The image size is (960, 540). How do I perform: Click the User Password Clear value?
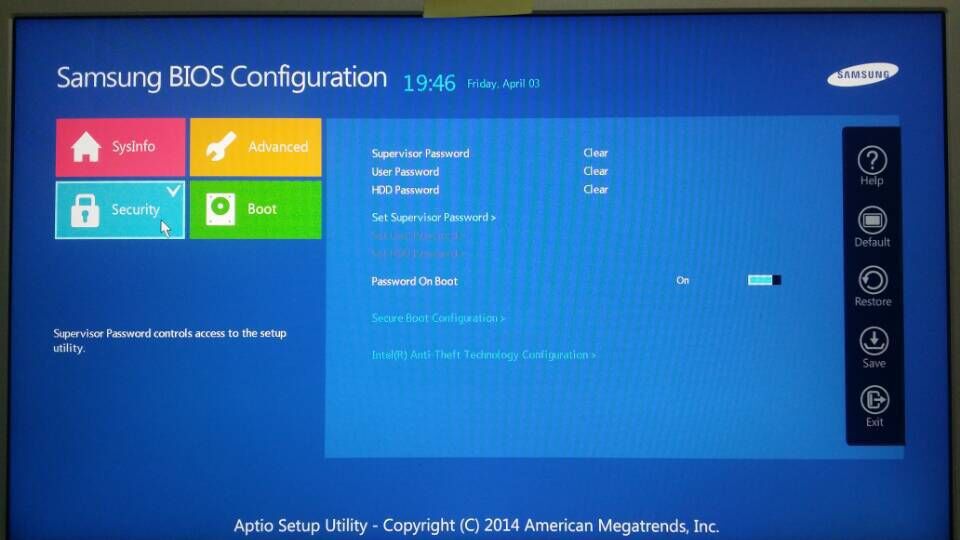(x=595, y=171)
